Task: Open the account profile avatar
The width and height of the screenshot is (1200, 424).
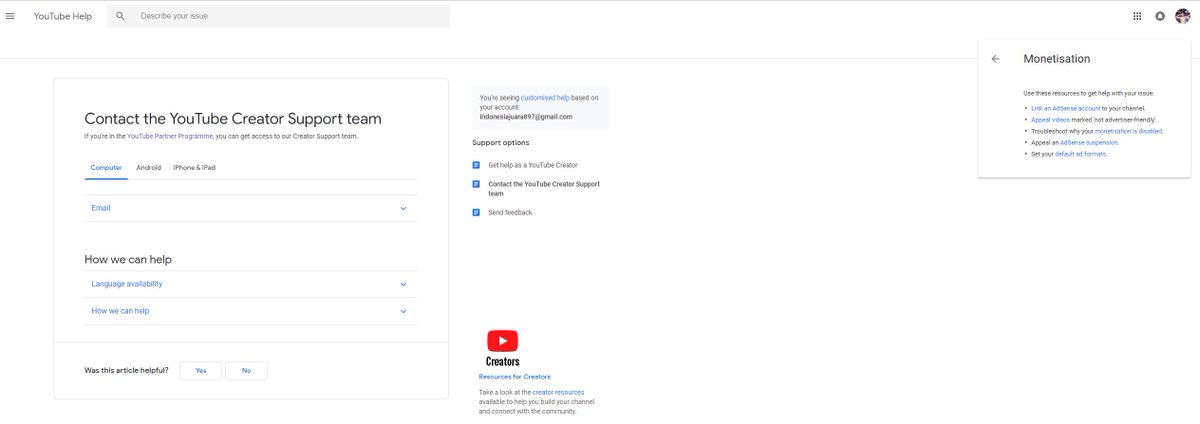Action: (x=1183, y=16)
